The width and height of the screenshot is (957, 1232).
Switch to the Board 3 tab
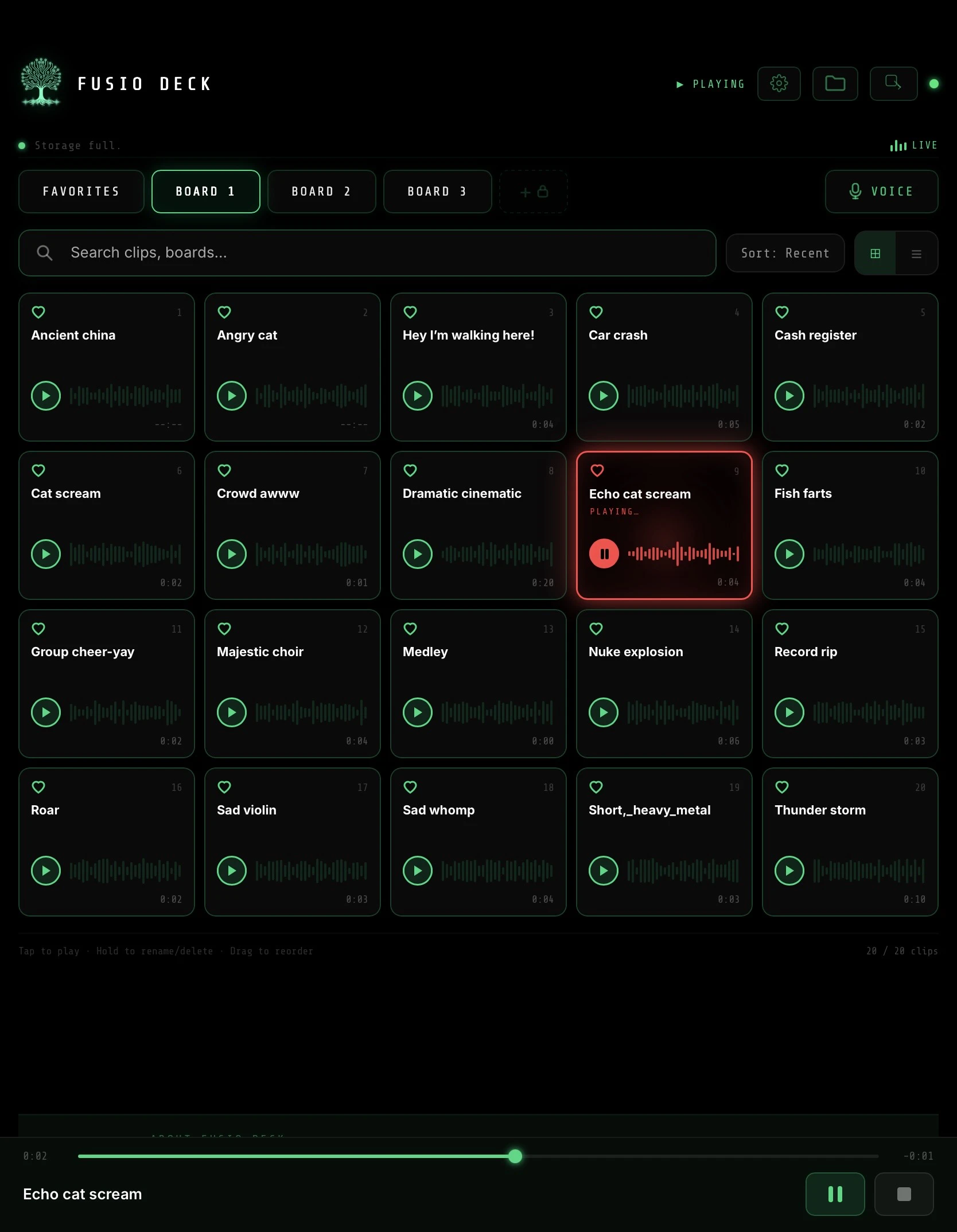pyautogui.click(x=438, y=192)
